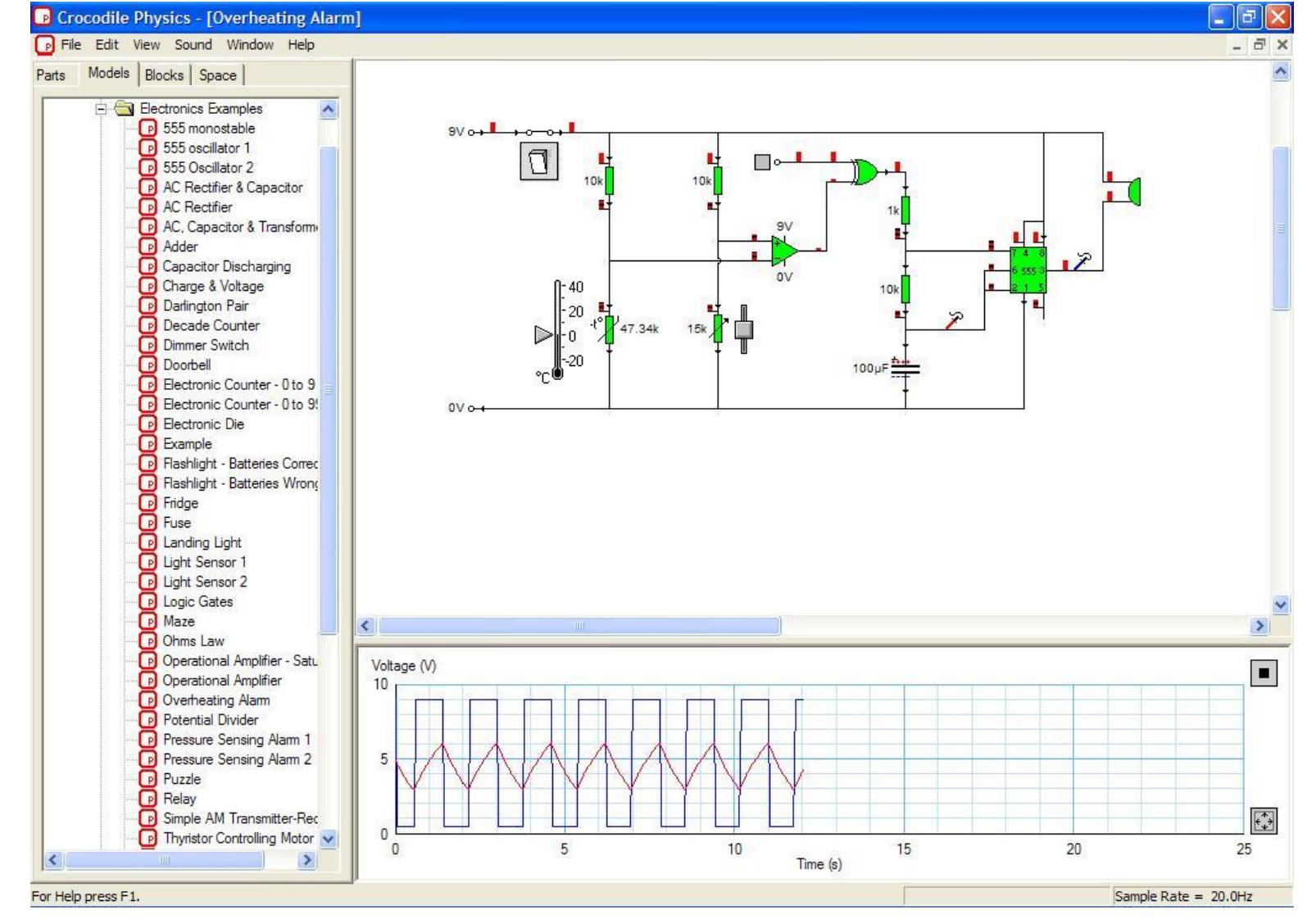Click the 100µF capacitor

905,369
